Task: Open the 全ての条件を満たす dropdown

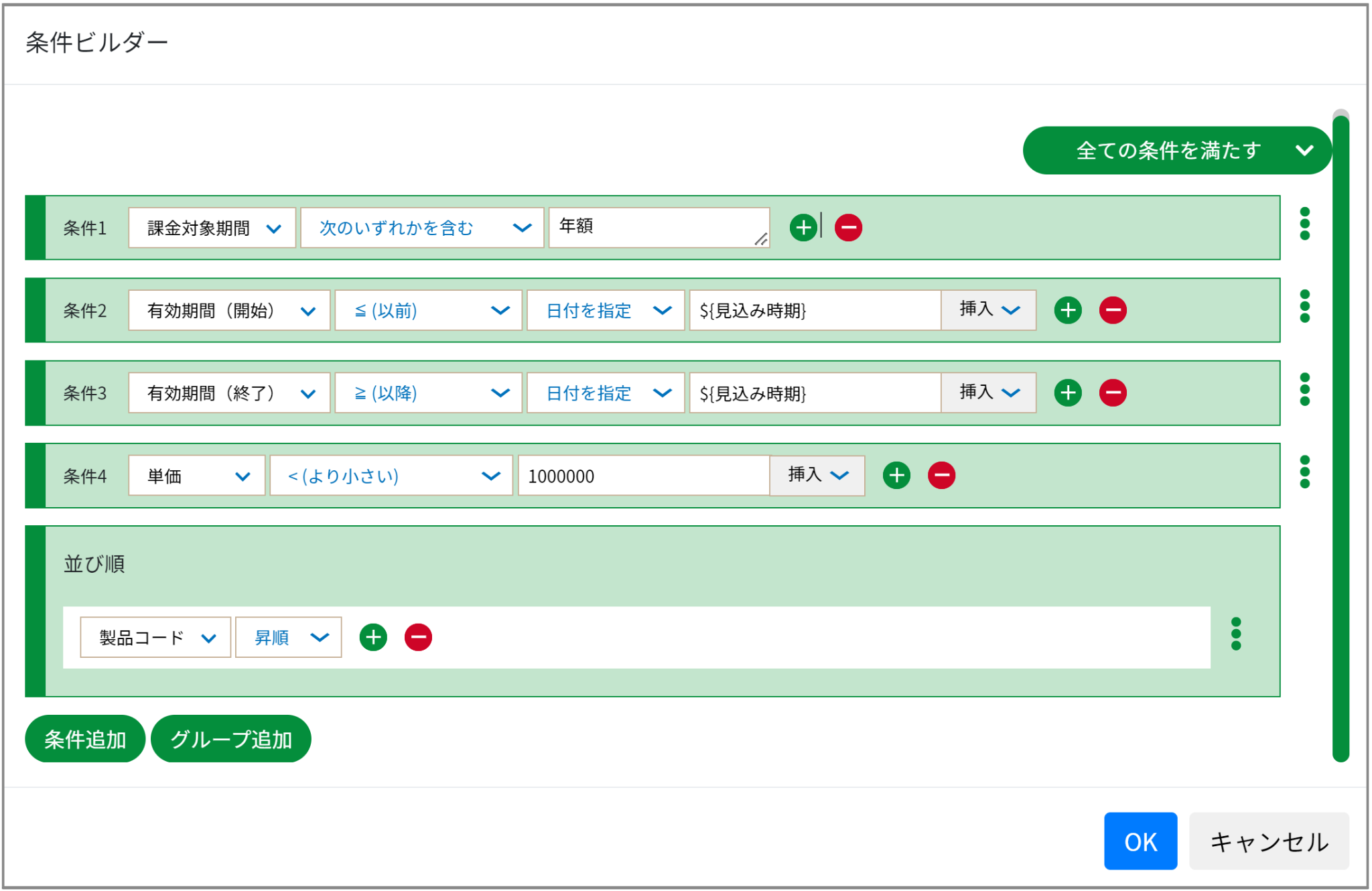Action: [1177, 150]
